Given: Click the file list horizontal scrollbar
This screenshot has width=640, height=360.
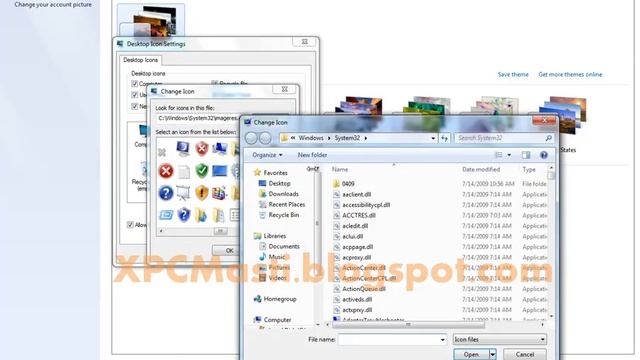Looking at the screenshot, I should pos(408,325).
